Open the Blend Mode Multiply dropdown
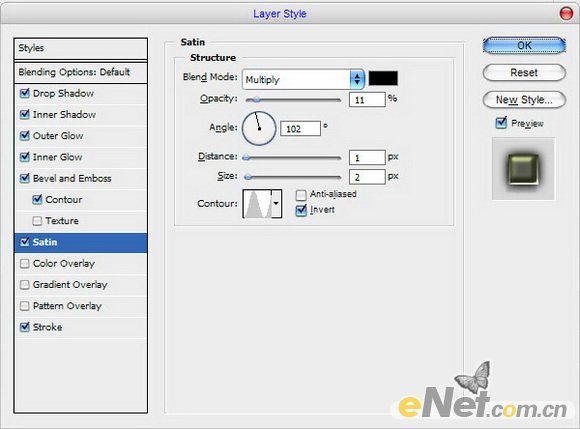The width and height of the screenshot is (580, 429). coord(303,79)
